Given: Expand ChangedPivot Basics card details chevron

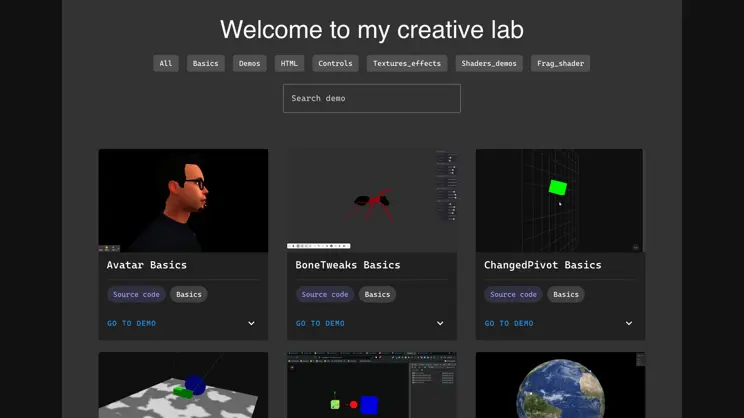Looking at the screenshot, I should 629,323.
